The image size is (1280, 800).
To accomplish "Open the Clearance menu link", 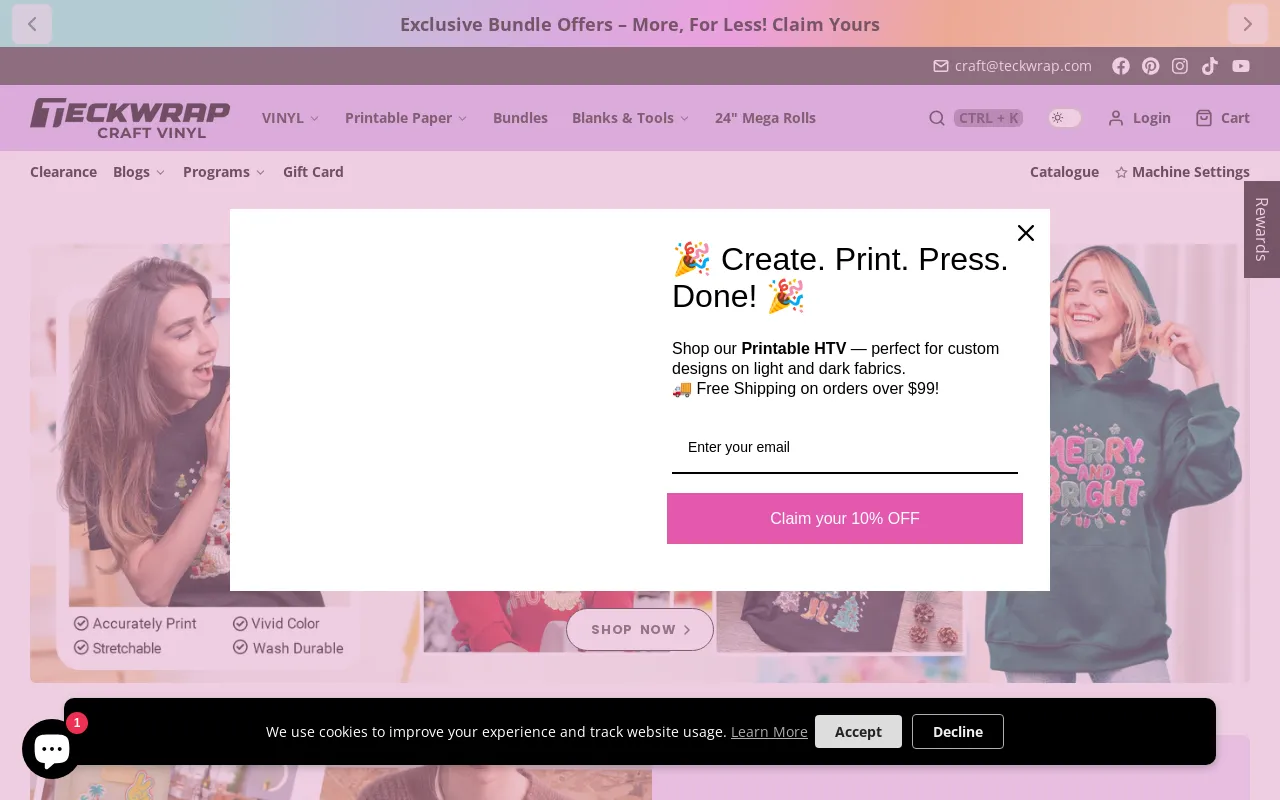I will [63, 172].
